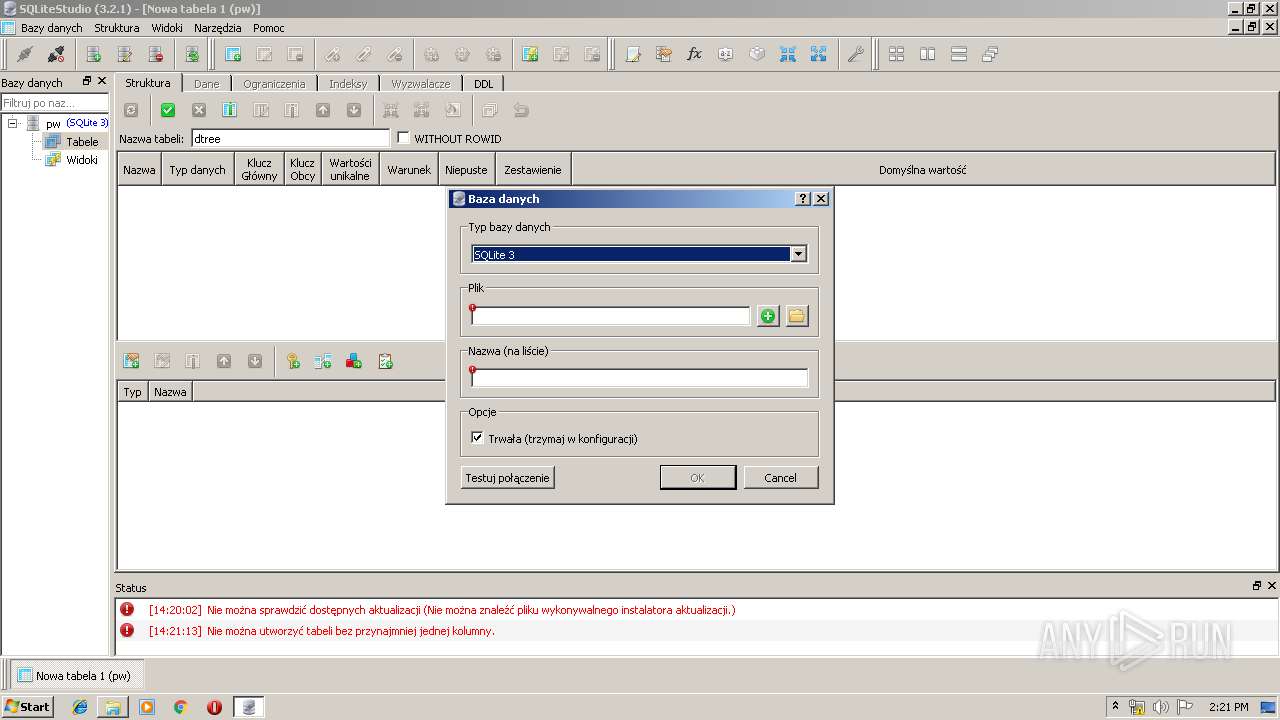Screen dimensions: 1280x720
Task: Click the disconnect from database icon
Action: tap(56, 55)
